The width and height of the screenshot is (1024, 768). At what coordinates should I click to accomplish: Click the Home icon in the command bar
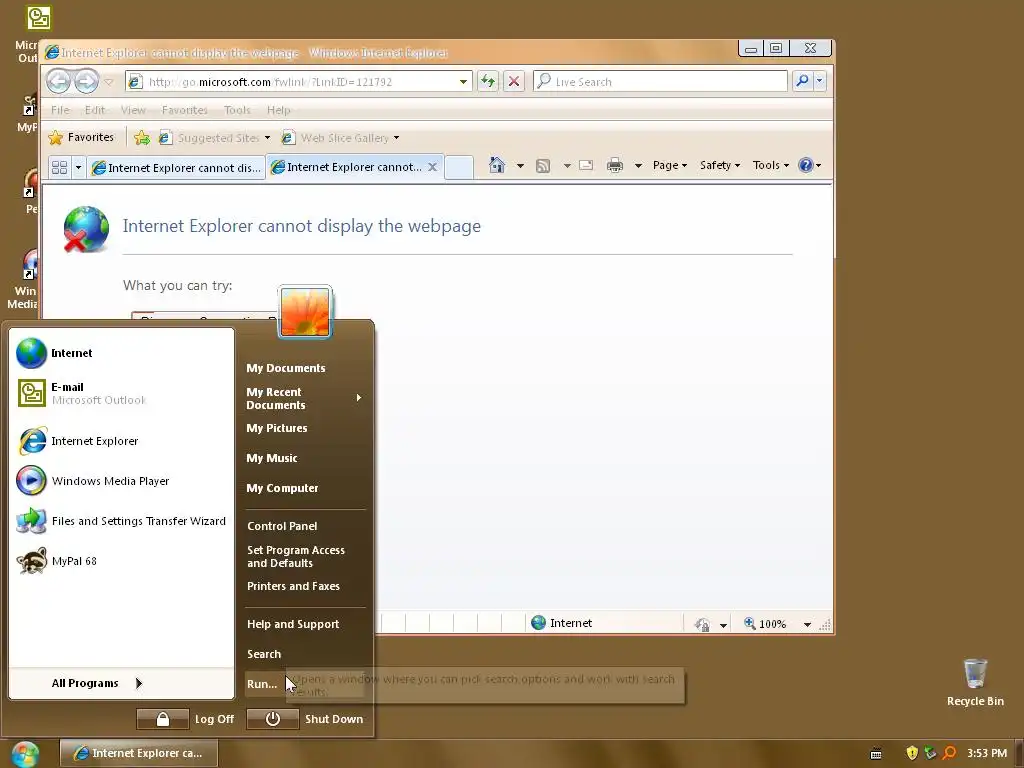497,165
